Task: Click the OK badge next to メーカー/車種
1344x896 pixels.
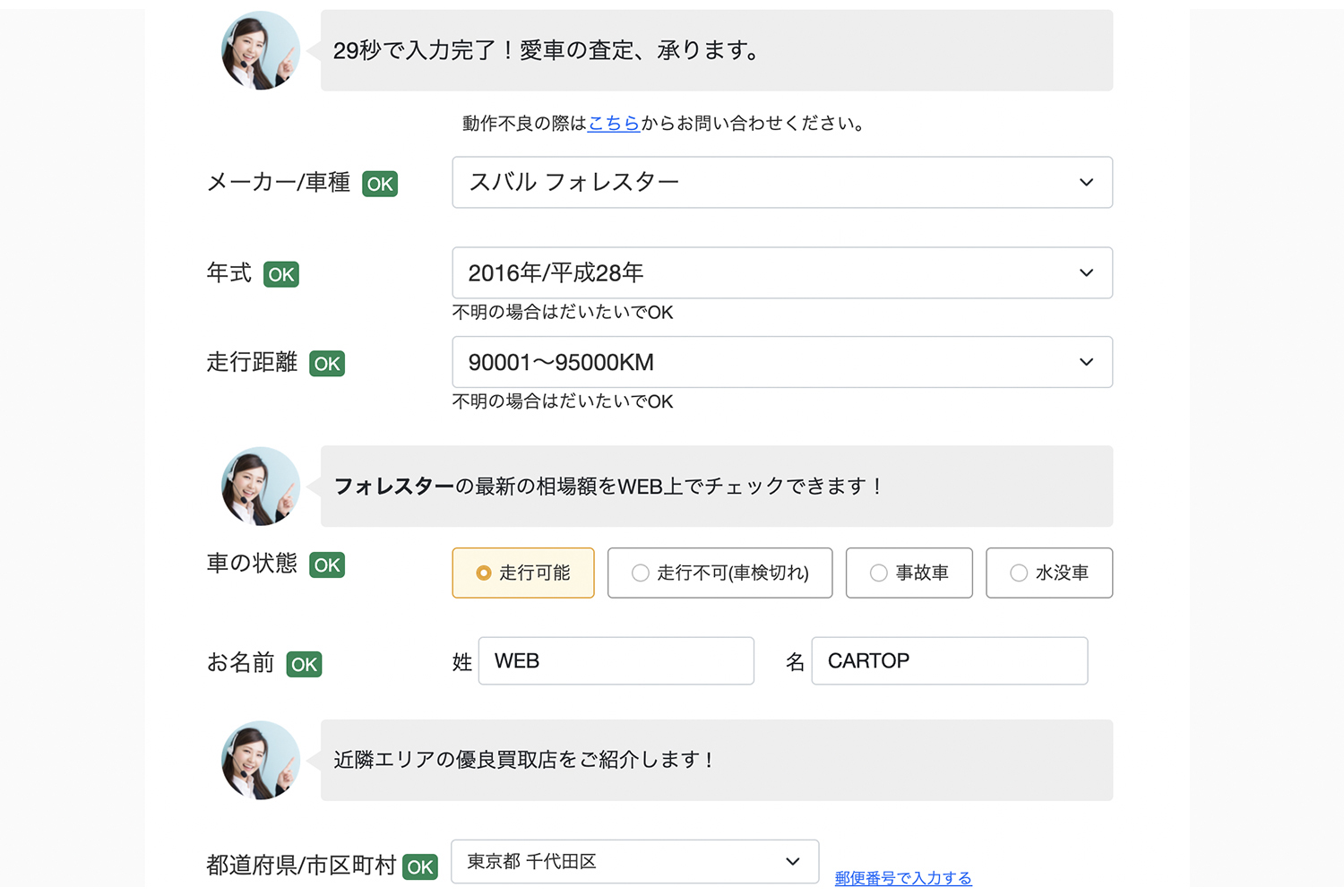Action: coord(380,184)
